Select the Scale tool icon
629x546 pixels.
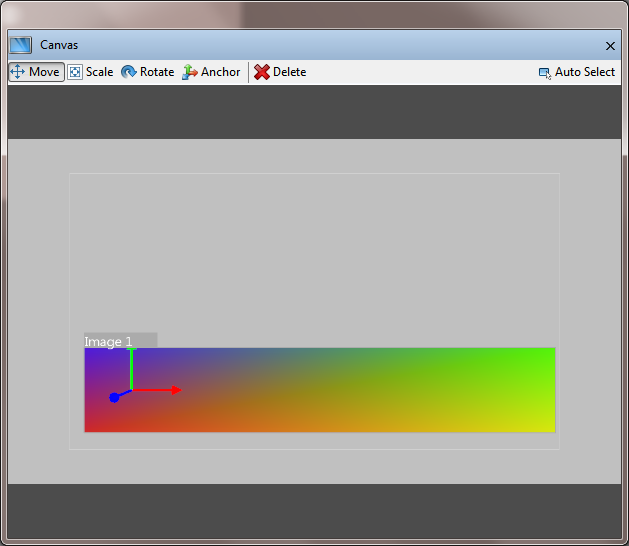click(75, 72)
